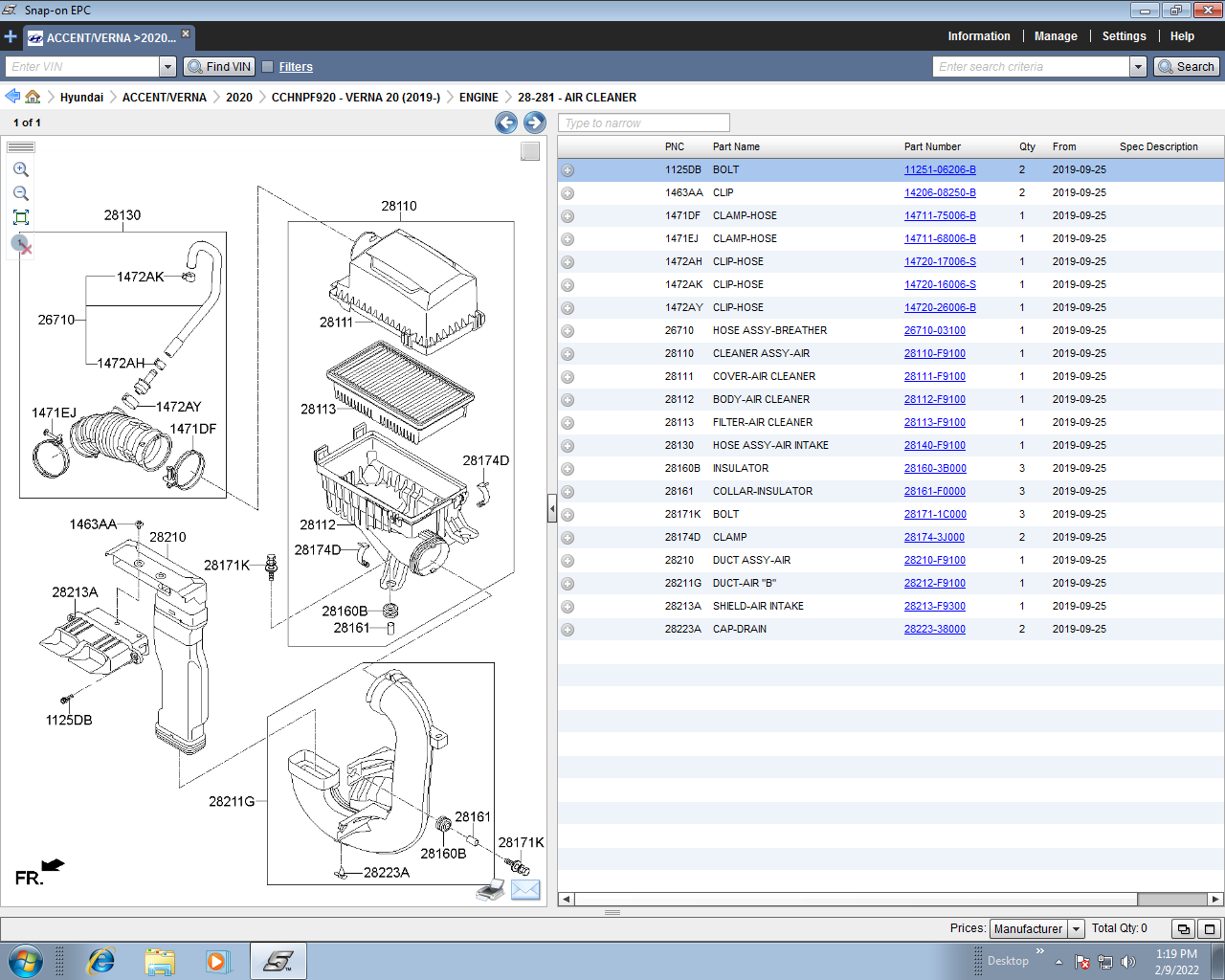Viewport: 1225px width, 980px height.
Task: Expand the 28223A CAP-DRAIN row
Action: click(568, 630)
